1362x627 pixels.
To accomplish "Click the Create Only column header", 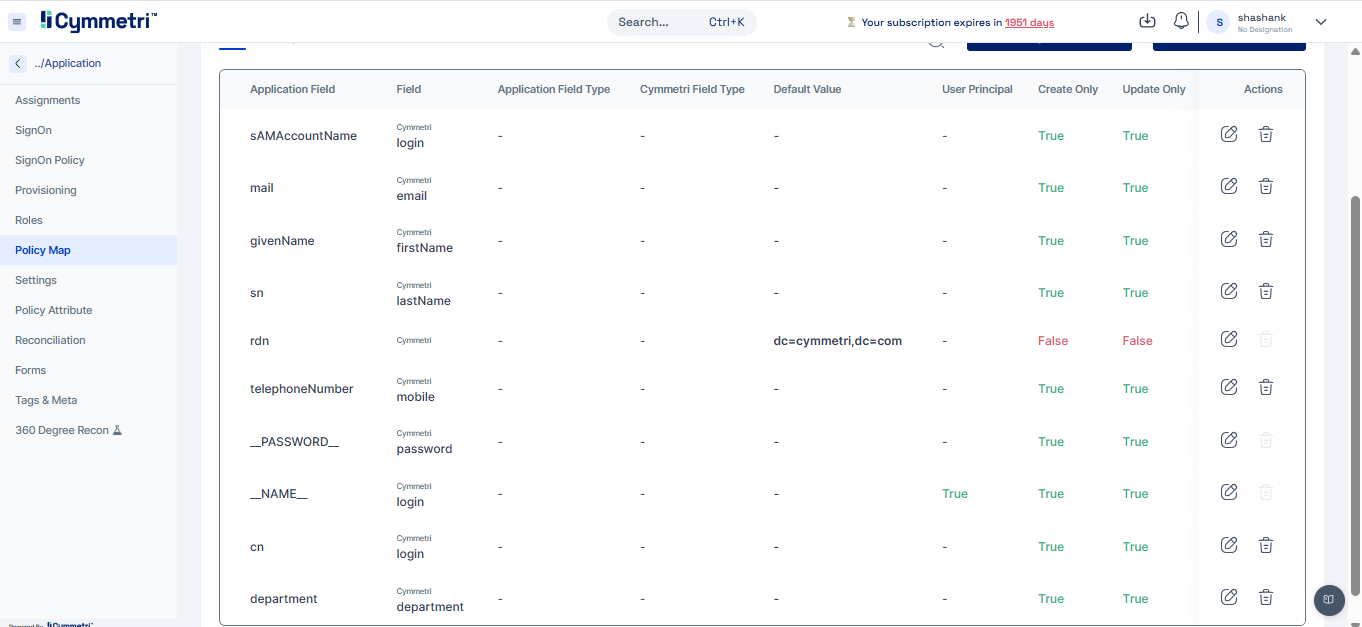I will [x=1068, y=89].
